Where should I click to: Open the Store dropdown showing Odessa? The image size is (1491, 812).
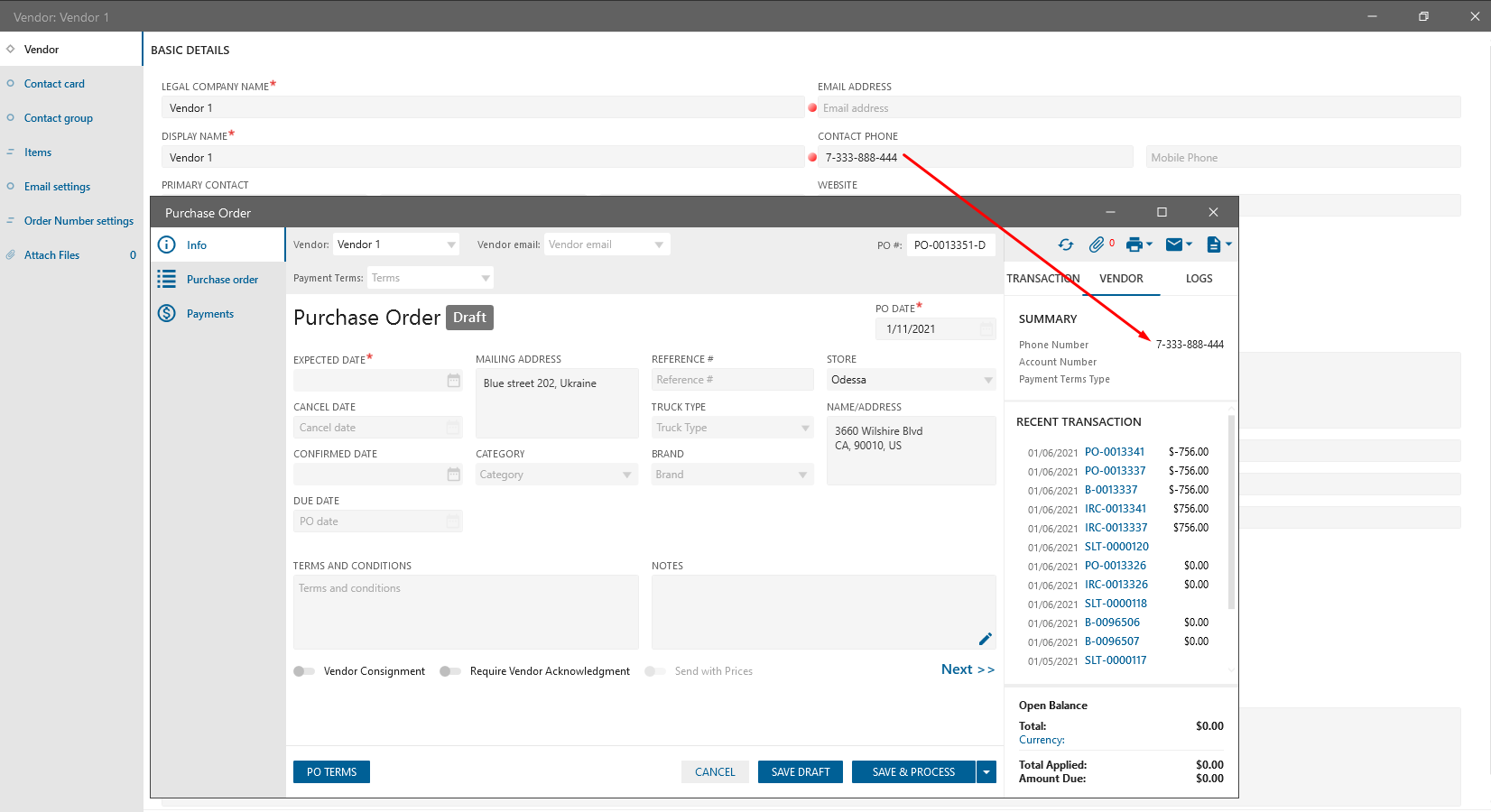point(988,380)
